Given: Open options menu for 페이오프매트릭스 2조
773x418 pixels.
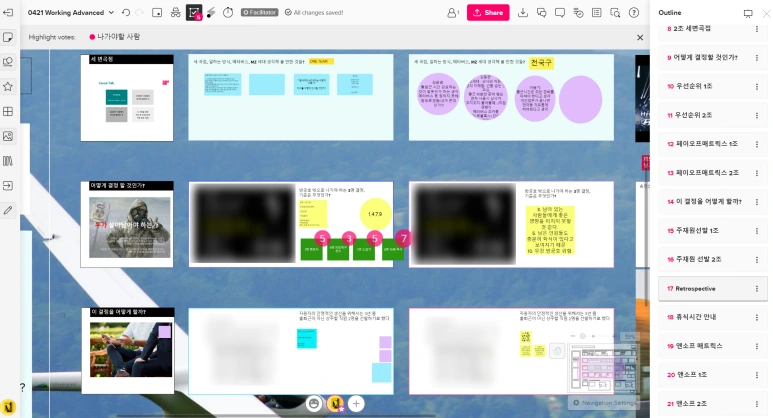Looking at the screenshot, I should 757,173.
